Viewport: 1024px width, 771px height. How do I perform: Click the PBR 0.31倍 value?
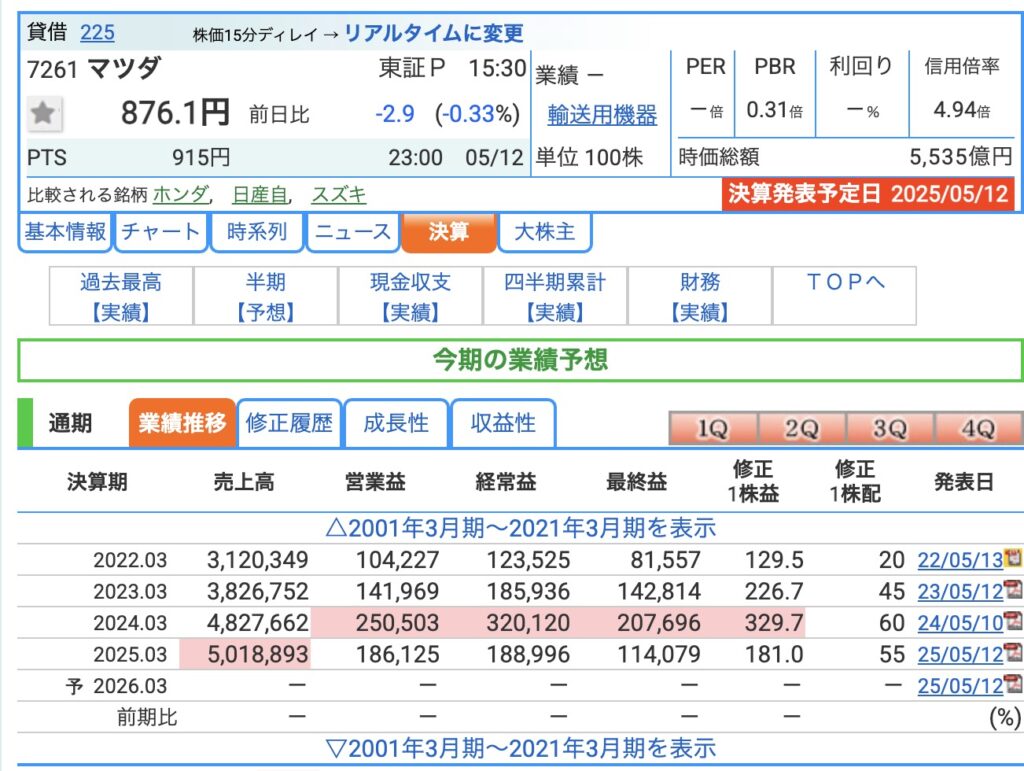(x=775, y=110)
